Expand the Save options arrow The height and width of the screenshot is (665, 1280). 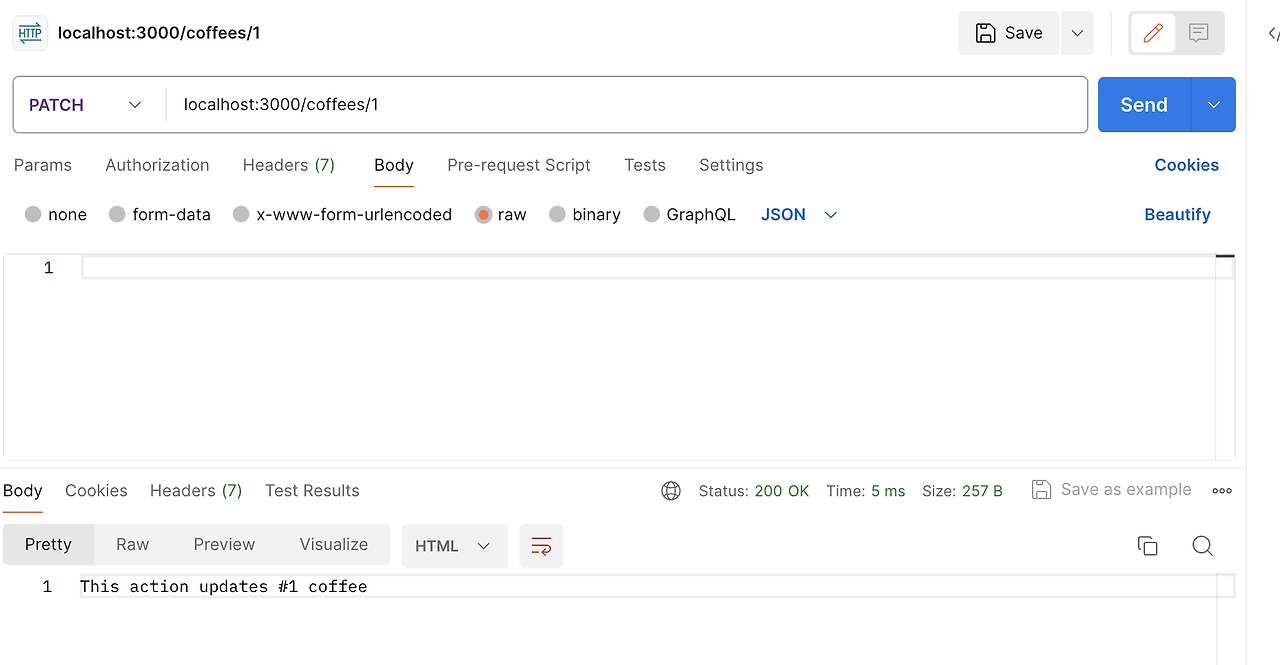coord(1077,33)
